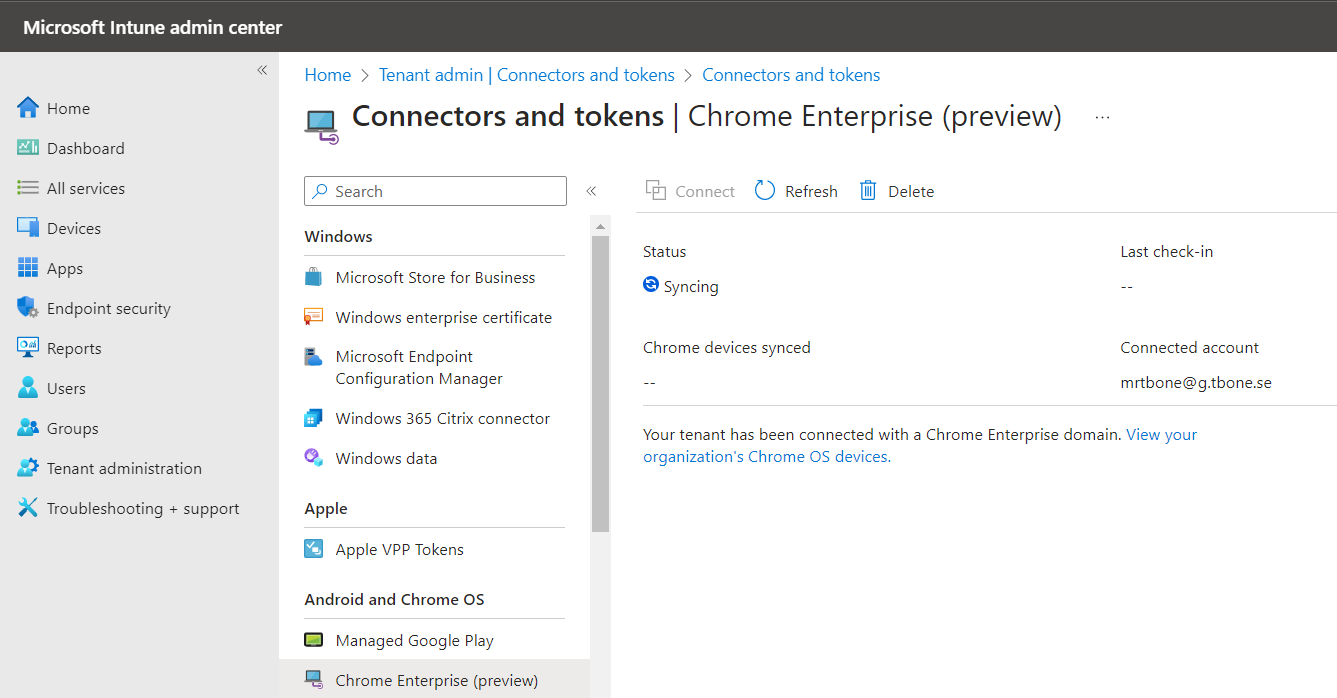Screen dimensions: 1337x698
Task: Open the Managed Google Play connector
Action: (414, 640)
